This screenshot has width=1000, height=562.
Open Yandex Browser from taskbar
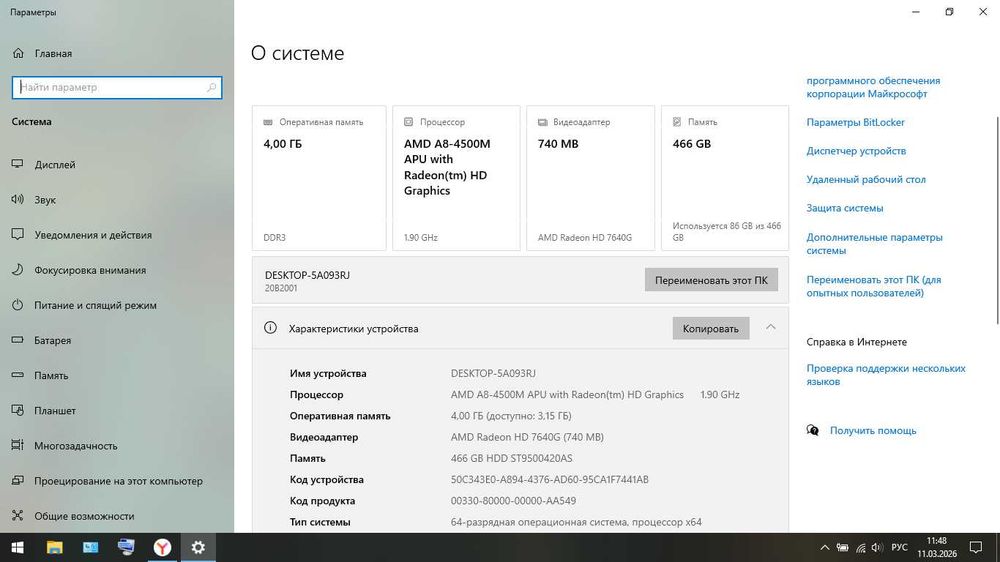(x=163, y=547)
